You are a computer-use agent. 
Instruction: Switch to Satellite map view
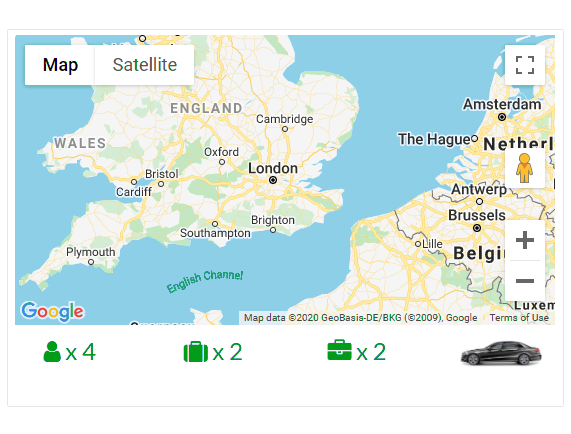[x=145, y=65]
